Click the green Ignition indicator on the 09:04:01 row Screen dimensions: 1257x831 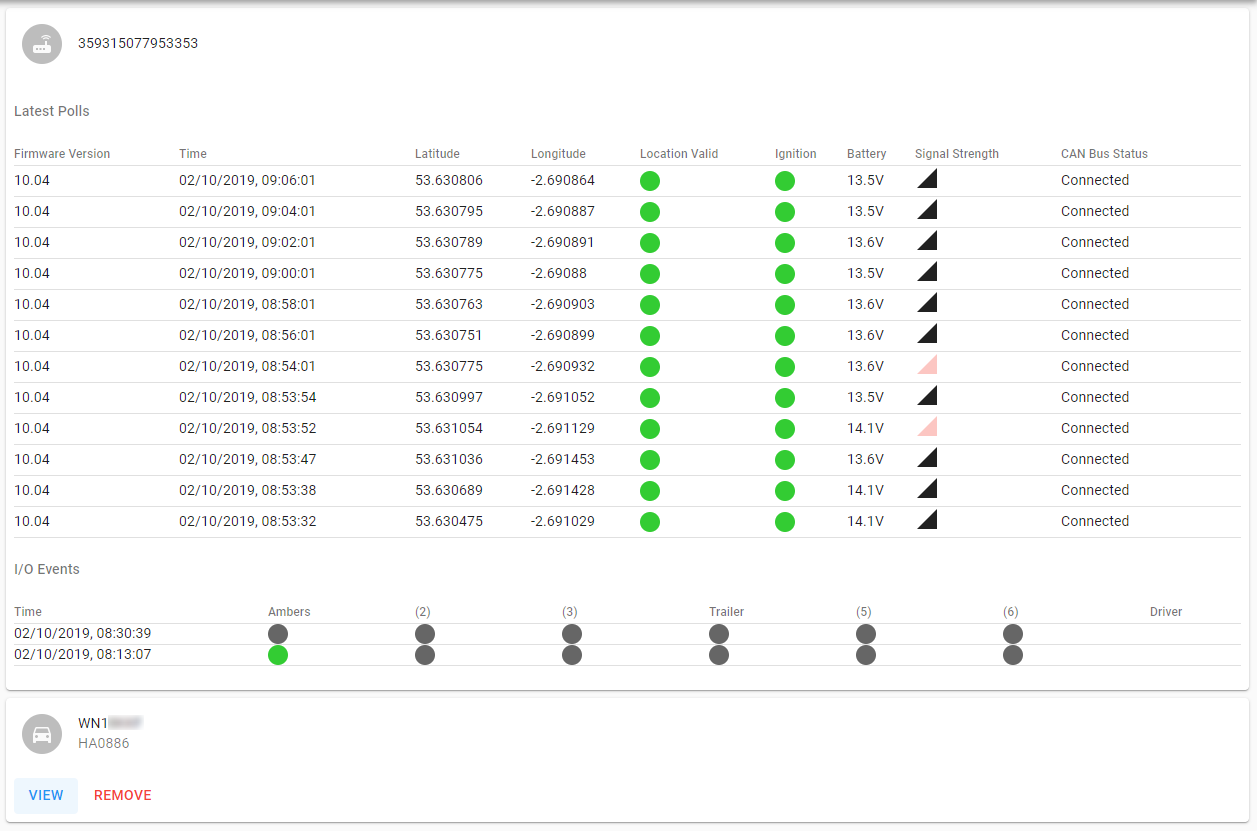click(785, 212)
